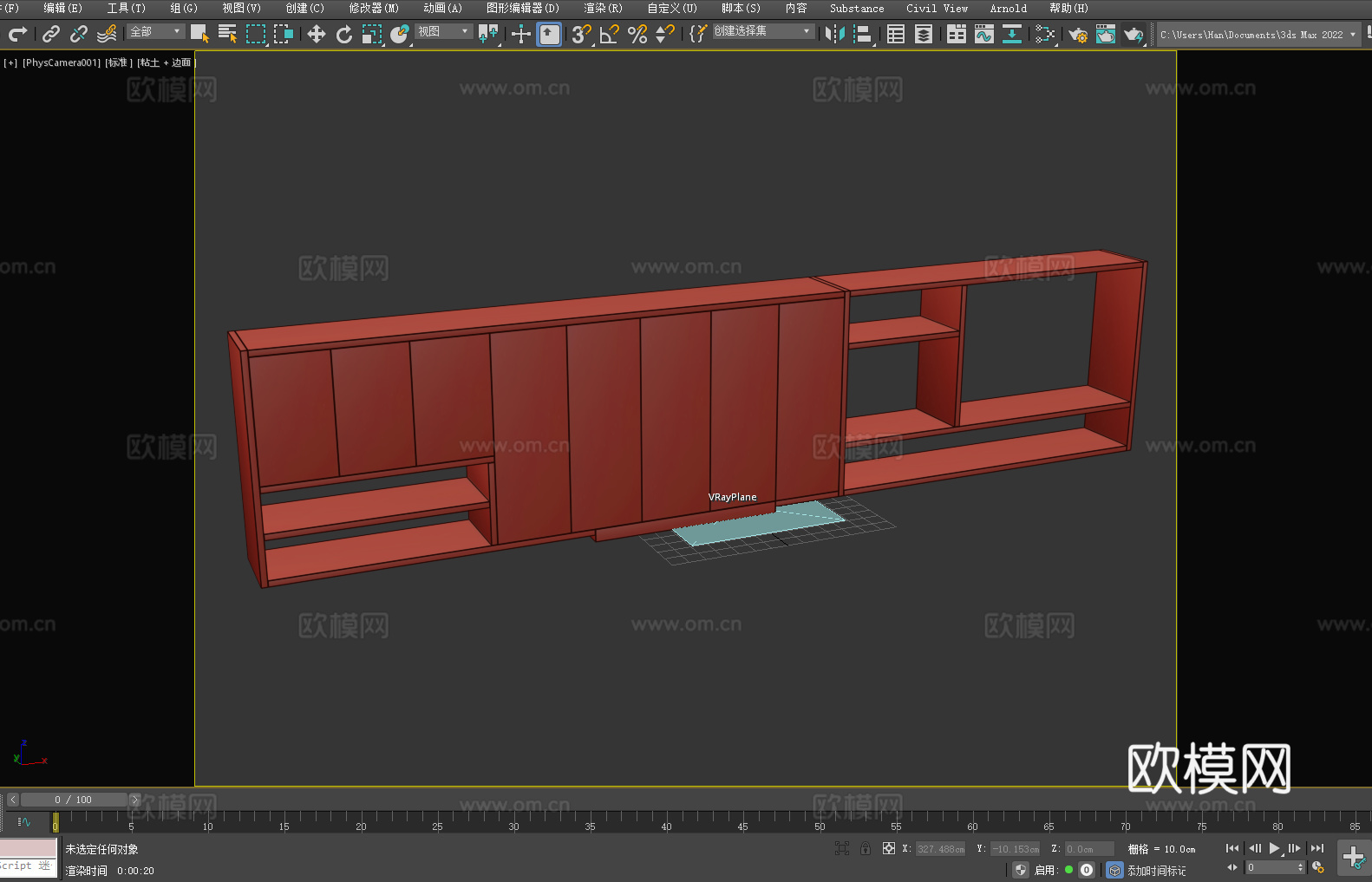This screenshot has width=1372, height=882.
Task: Click the Align tool icon
Action: [863, 34]
